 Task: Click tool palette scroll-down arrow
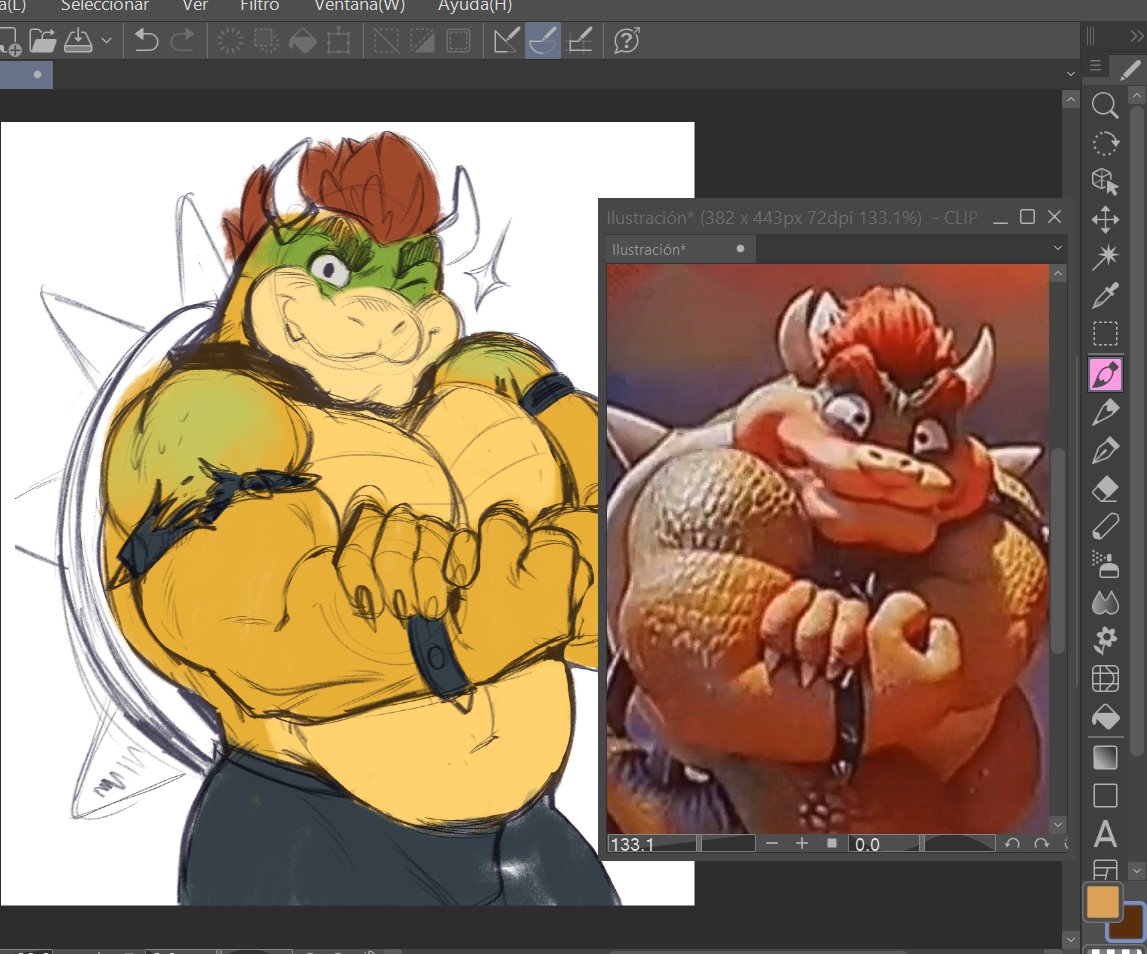click(x=1136, y=871)
